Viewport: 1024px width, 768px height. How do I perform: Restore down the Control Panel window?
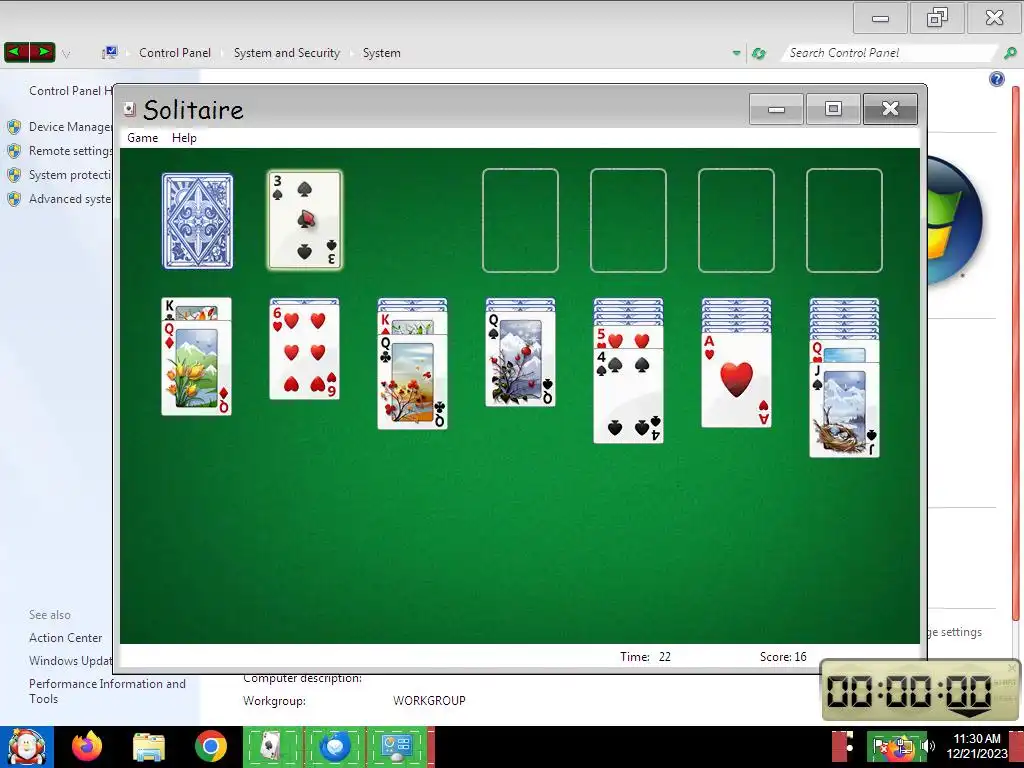[x=937, y=18]
